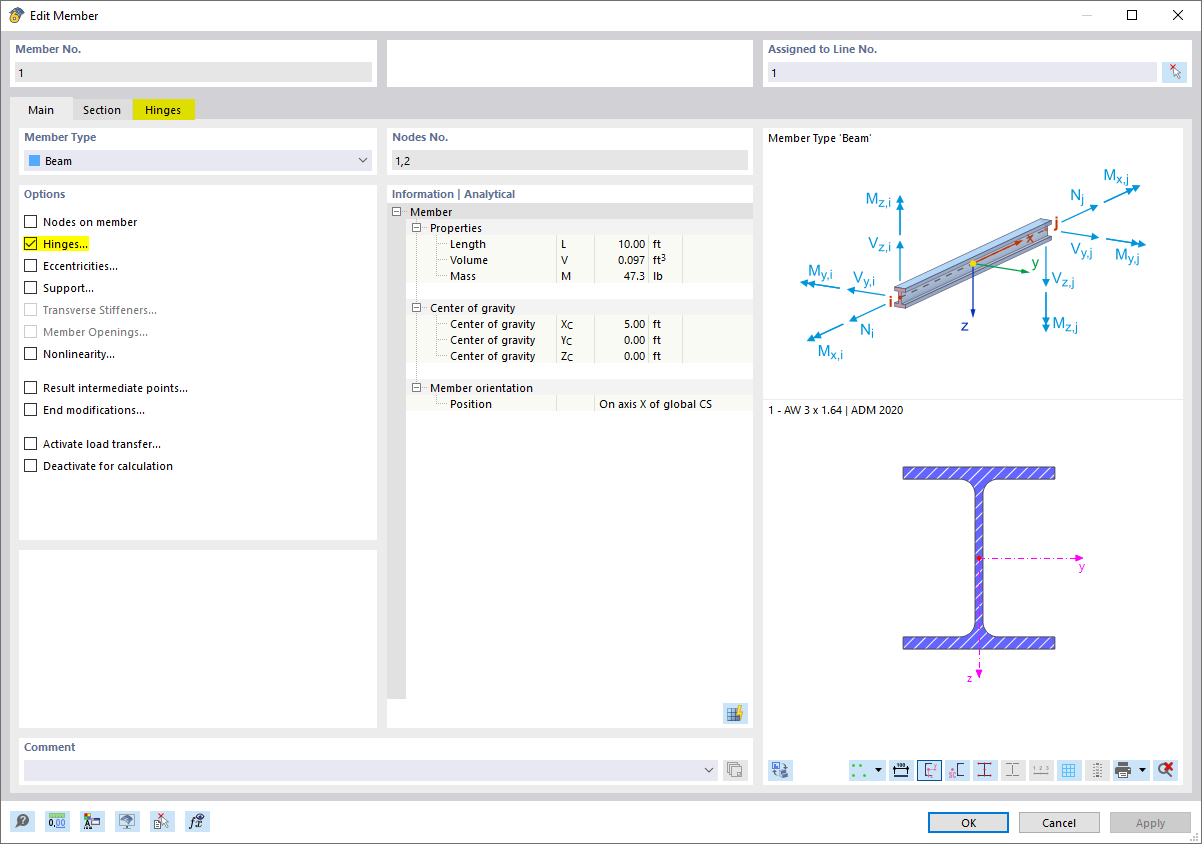Go to the Hinges tab

[x=163, y=110]
